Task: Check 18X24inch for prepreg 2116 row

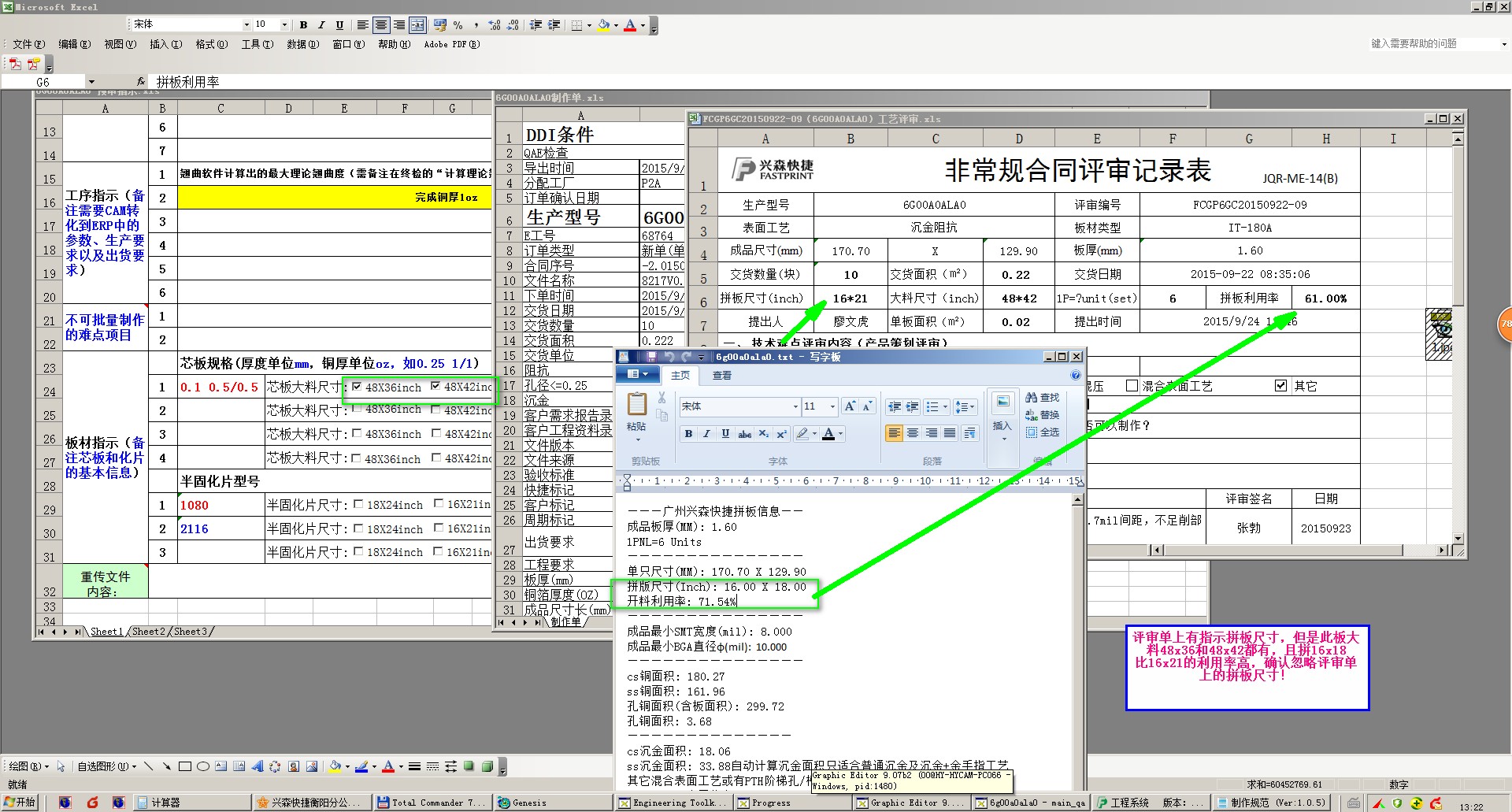Action: point(358,528)
